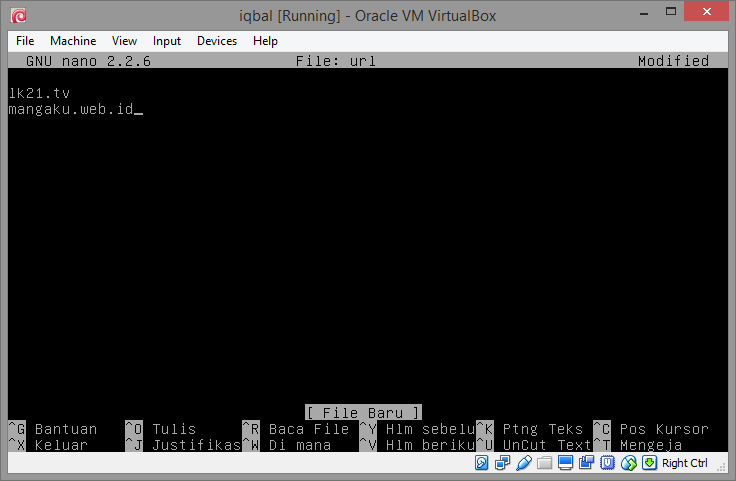
Task: Click the mangaku.web.id line in nano
Action: click(71, 109)
